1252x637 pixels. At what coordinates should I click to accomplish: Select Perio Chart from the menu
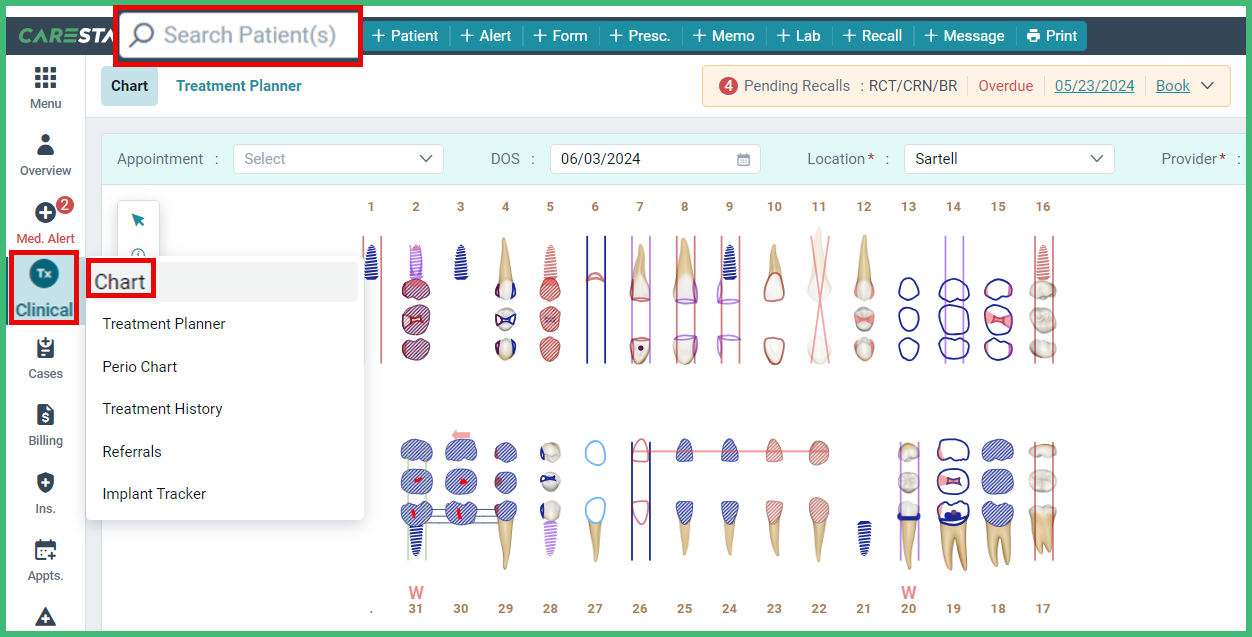pos(139,366)
